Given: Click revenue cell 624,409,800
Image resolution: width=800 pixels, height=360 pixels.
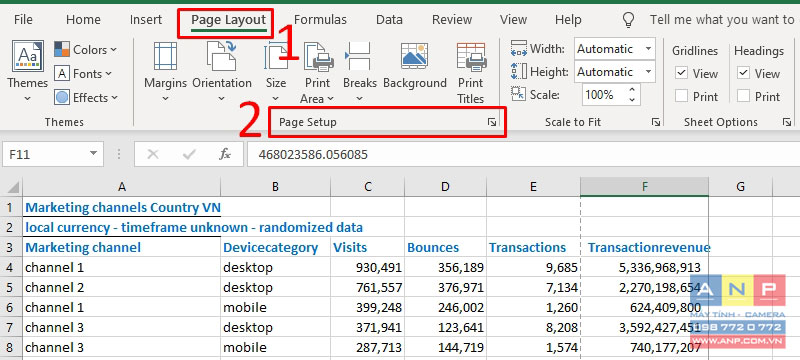Looking at the screenshot, I should tap(644, 307).
